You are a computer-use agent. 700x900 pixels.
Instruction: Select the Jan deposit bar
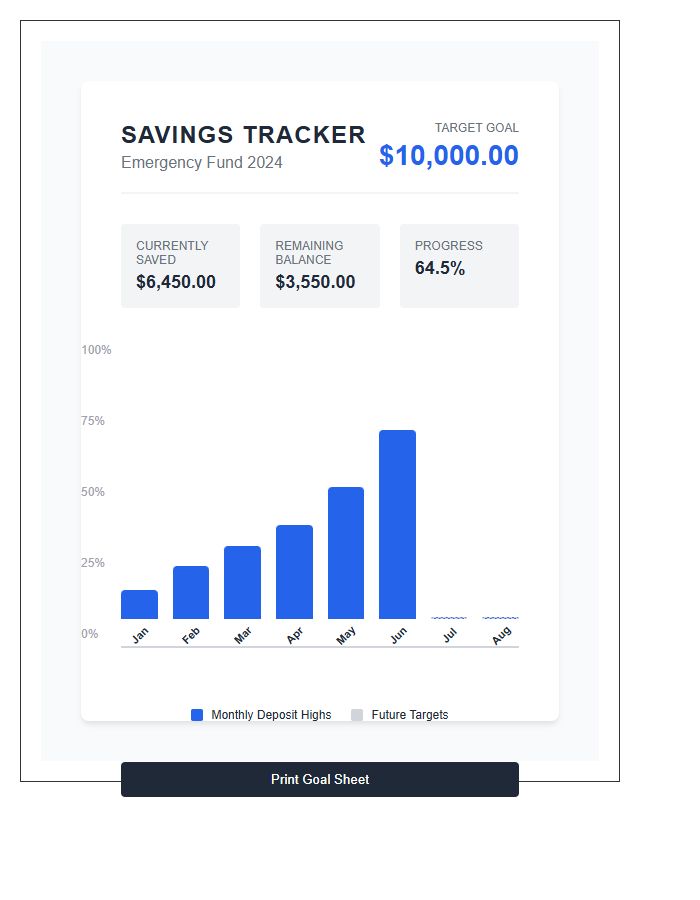tap(137, 605)
